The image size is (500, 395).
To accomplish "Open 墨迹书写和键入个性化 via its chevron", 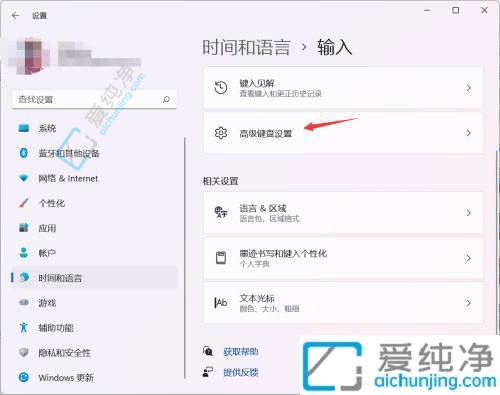I will pos(469,258).
